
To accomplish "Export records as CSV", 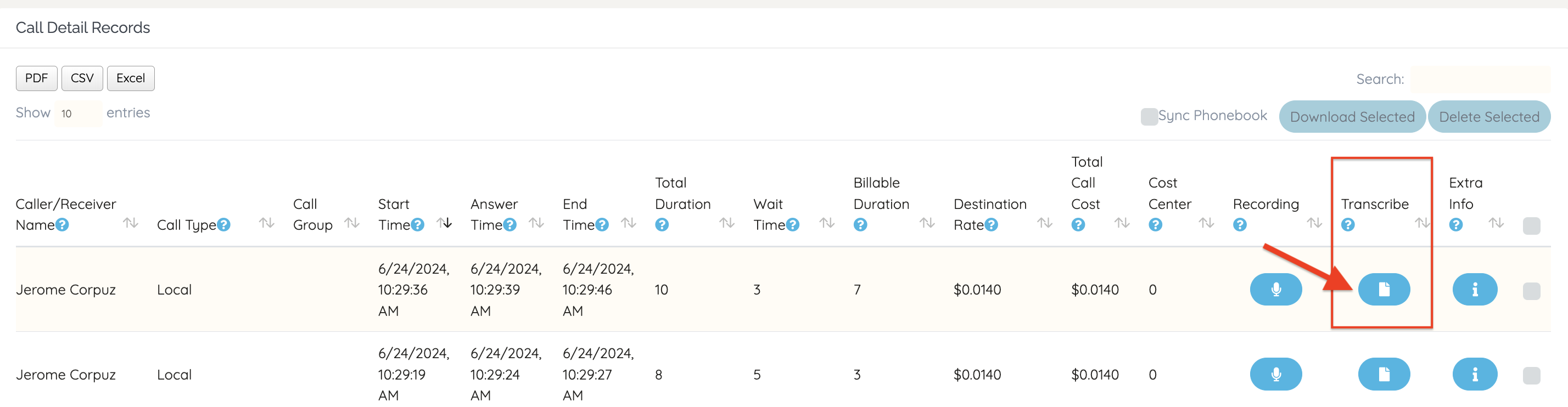I will pos(82,78).
